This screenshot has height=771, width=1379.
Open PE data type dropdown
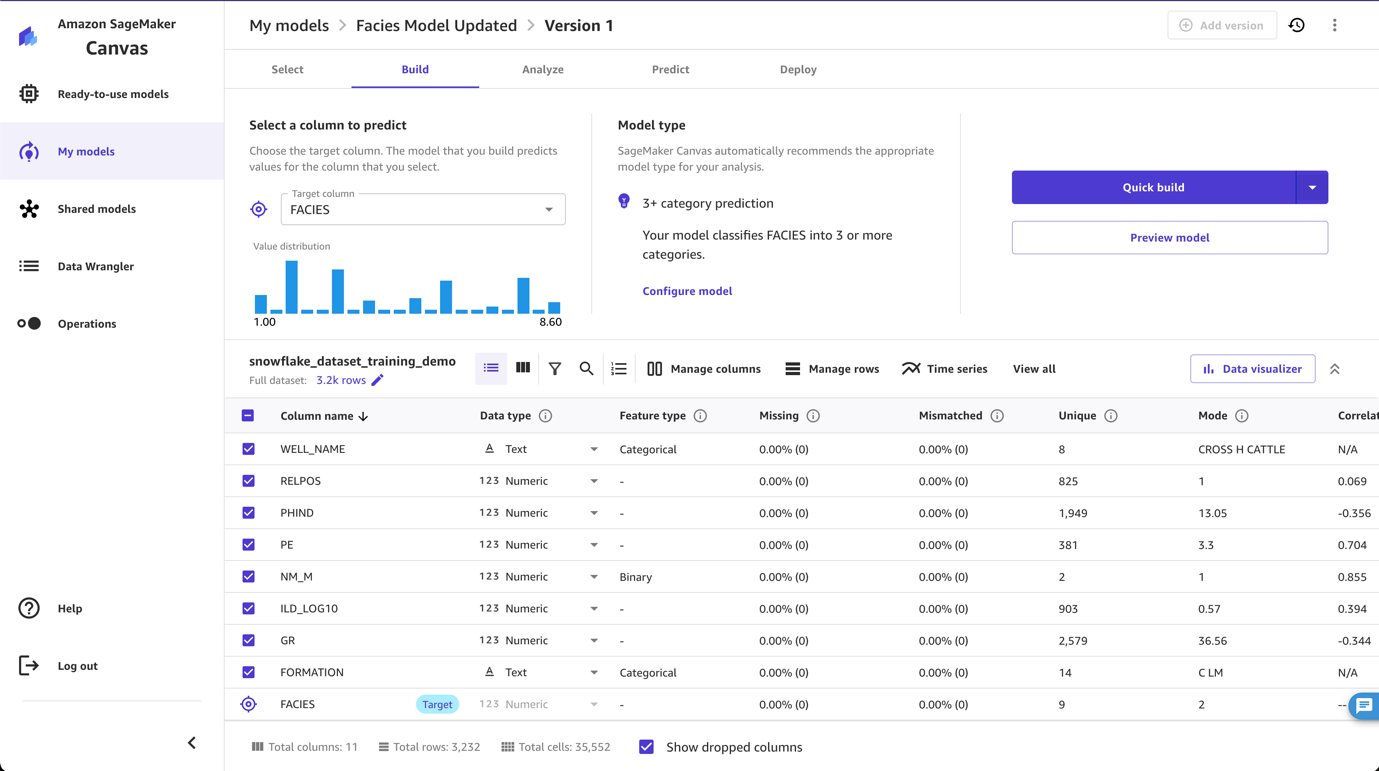click(594, 545)
